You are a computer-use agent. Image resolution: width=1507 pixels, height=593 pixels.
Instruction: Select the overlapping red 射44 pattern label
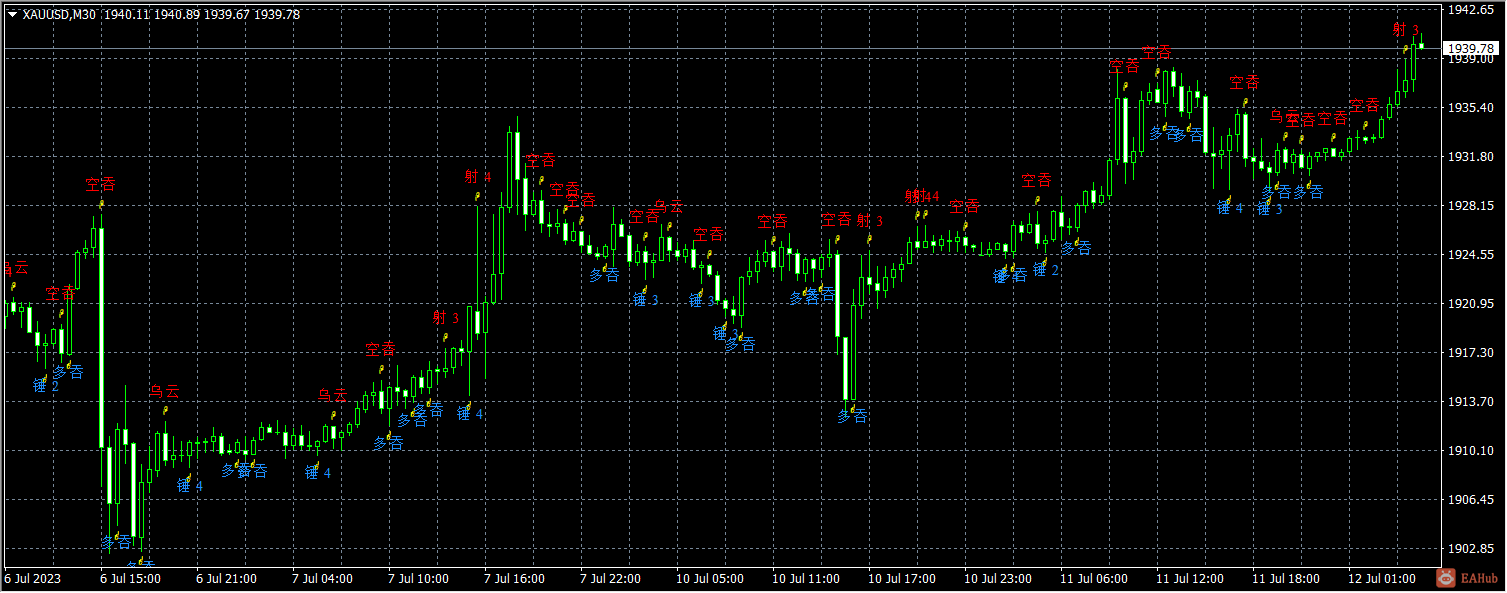922,196
